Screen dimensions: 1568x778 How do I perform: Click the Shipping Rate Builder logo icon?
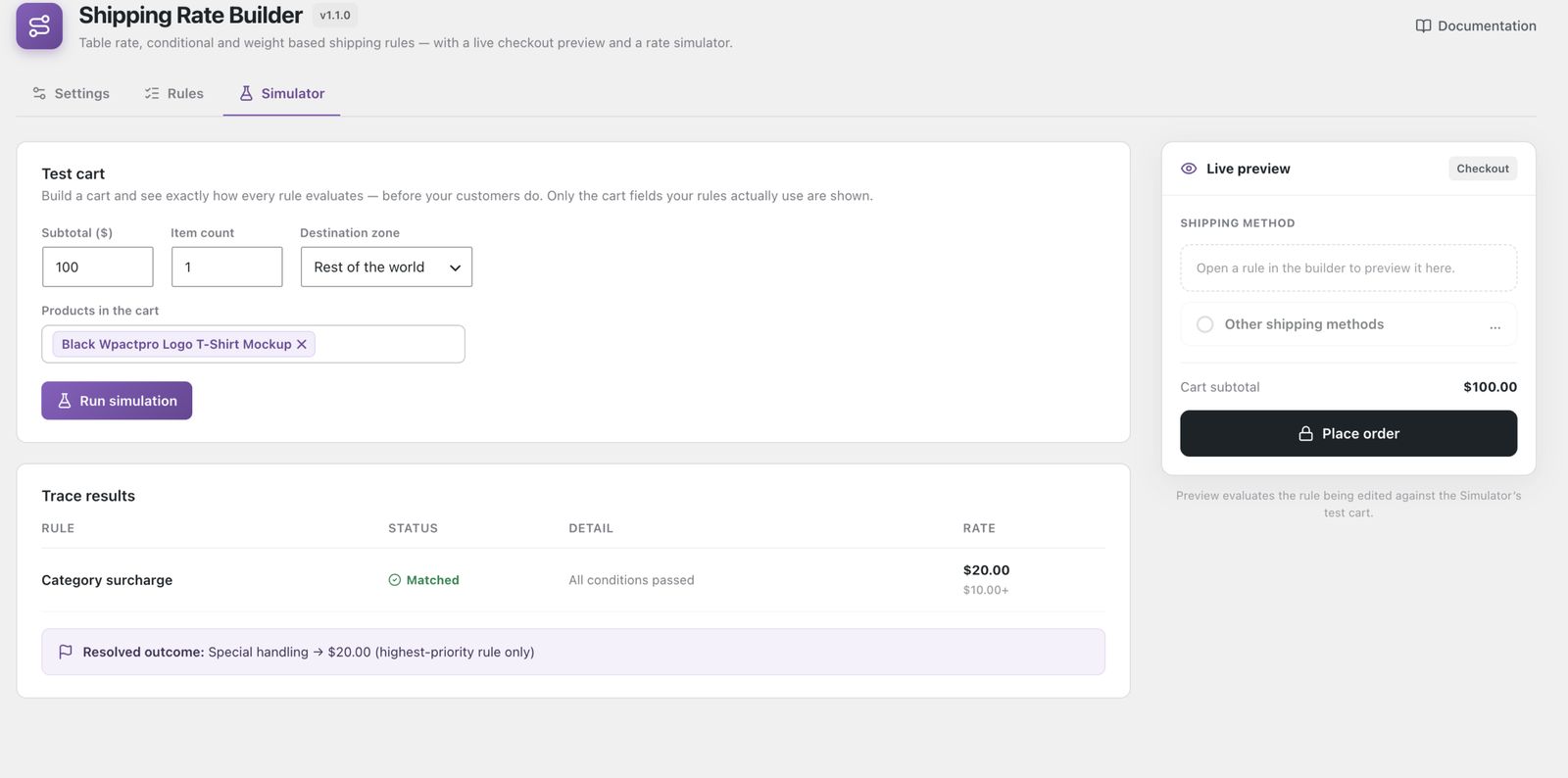[x=39, y=25]
